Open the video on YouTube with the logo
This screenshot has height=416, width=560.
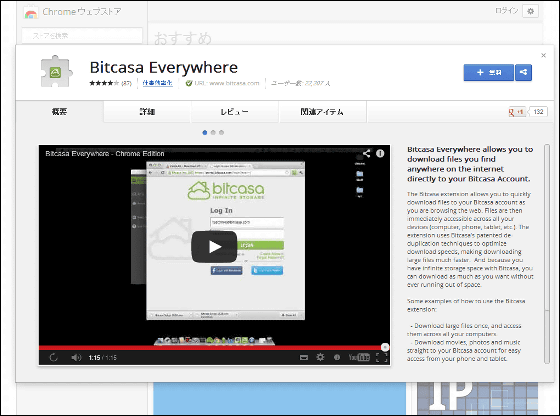(x=359, y=357)
